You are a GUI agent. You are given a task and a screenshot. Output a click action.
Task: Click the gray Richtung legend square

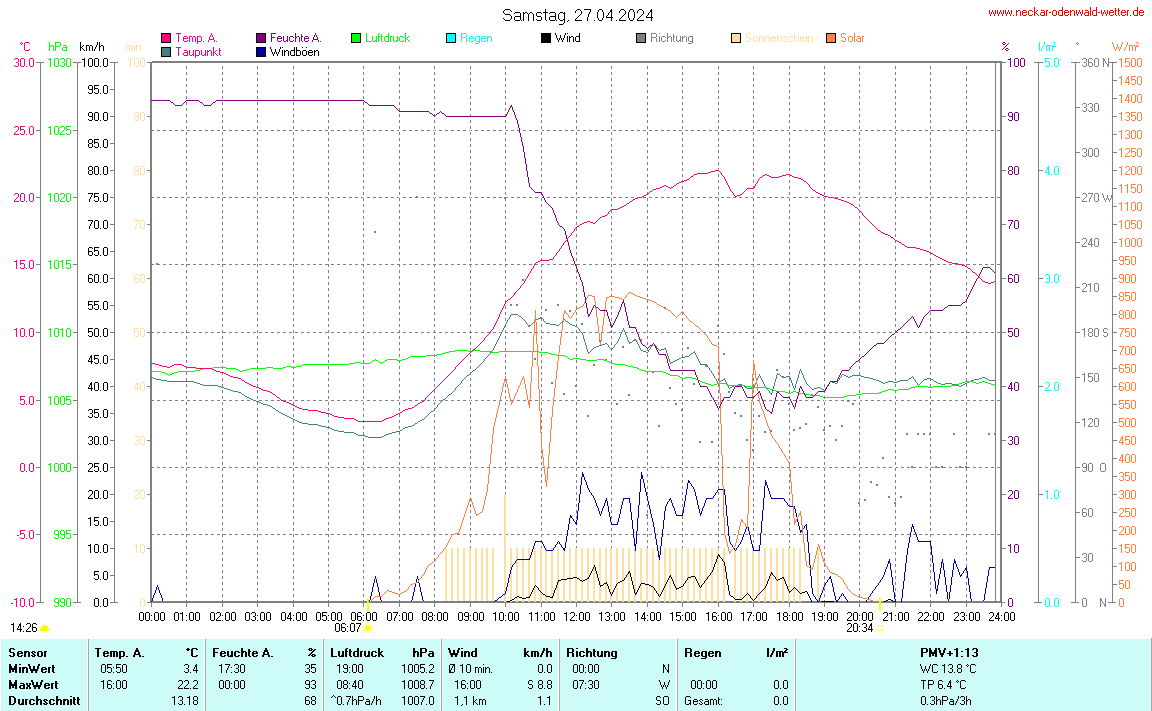[641, 38]
